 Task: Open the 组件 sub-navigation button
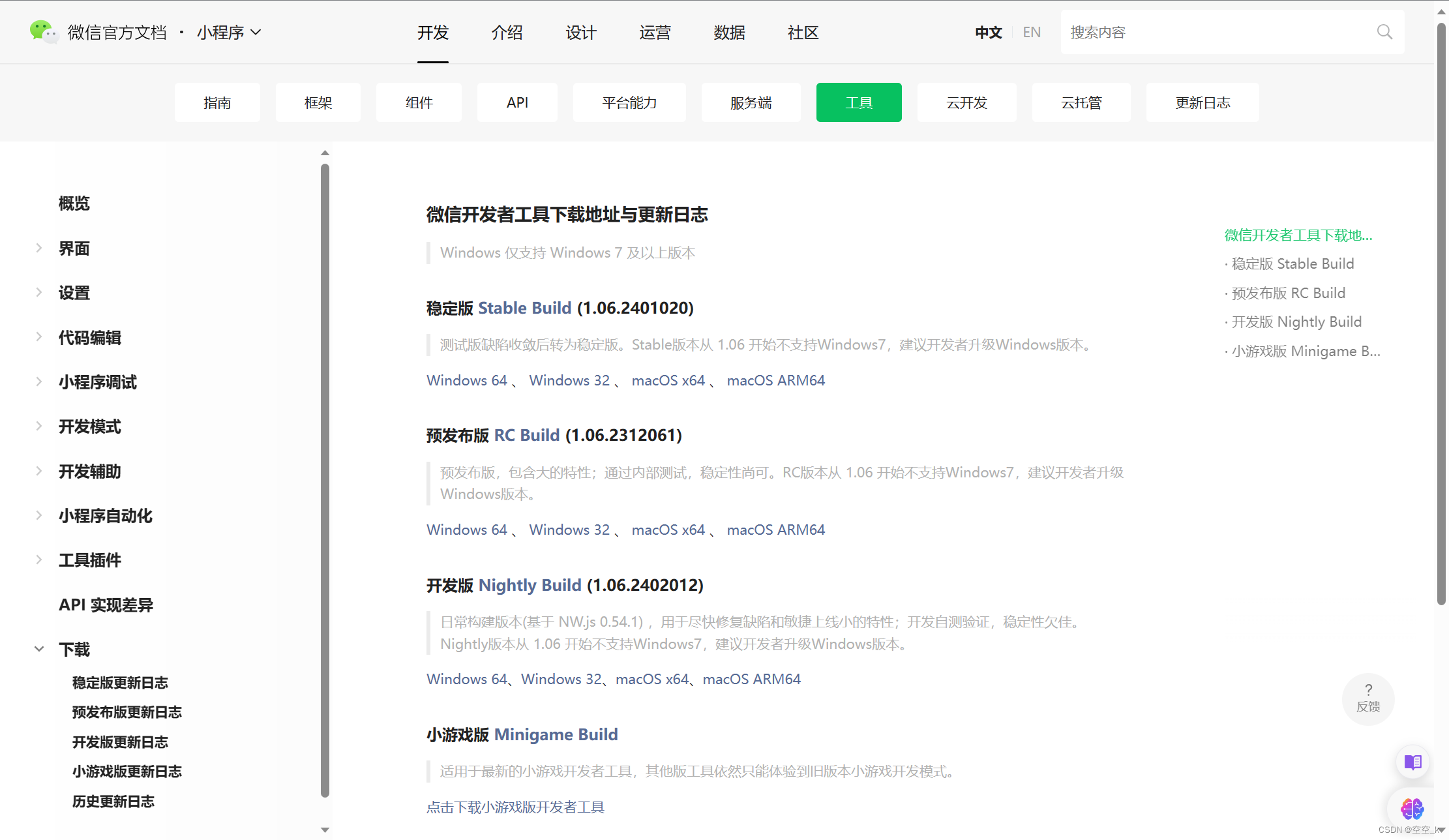point(419,102)
